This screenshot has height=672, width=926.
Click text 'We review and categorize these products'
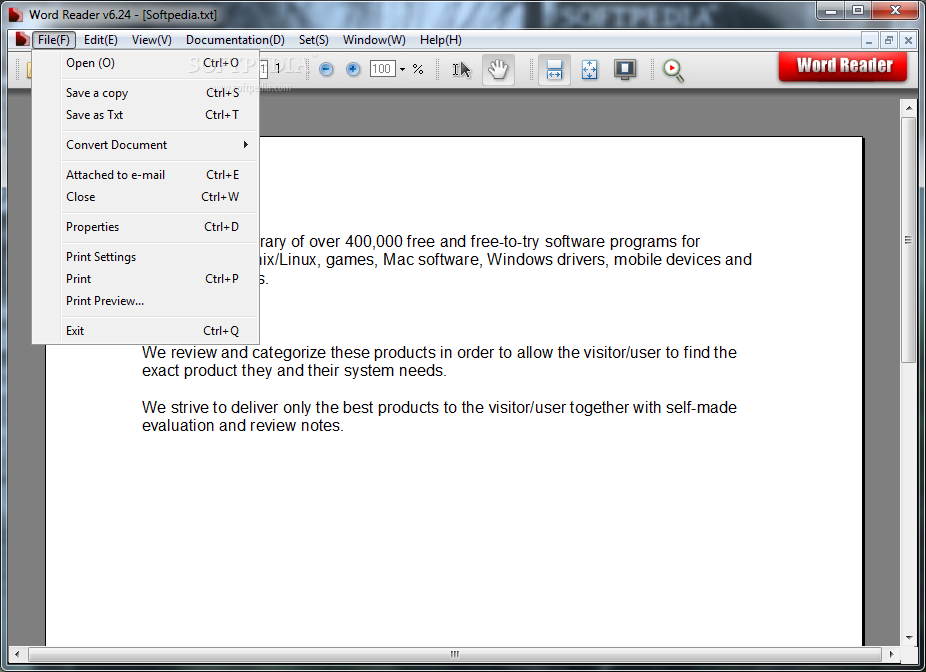(289, 353)
